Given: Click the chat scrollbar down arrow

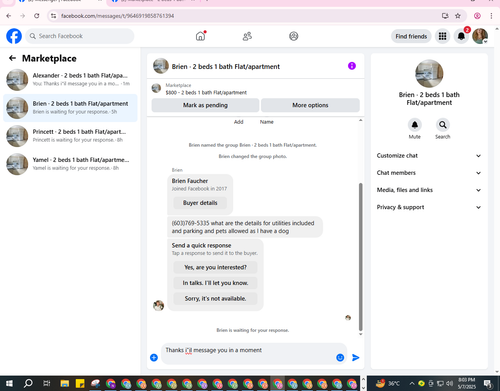Looking at the screenshot, I should tap(360, 334).
